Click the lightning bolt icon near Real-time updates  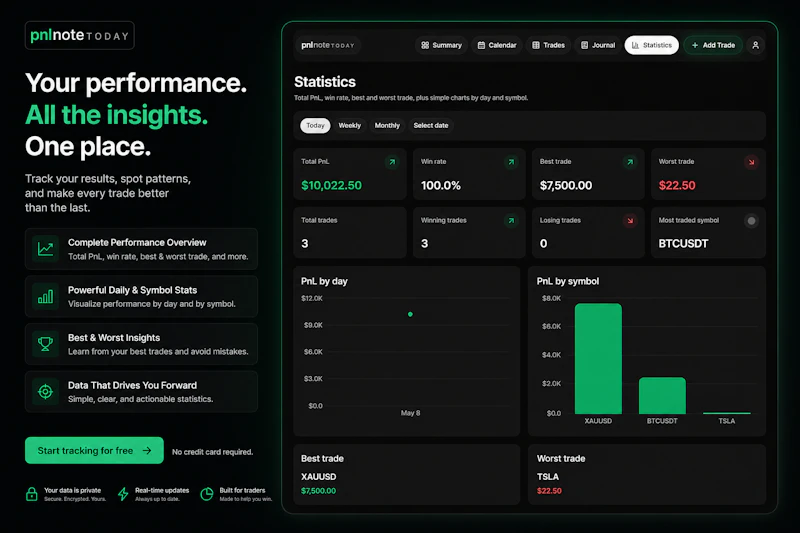(123, 494)
